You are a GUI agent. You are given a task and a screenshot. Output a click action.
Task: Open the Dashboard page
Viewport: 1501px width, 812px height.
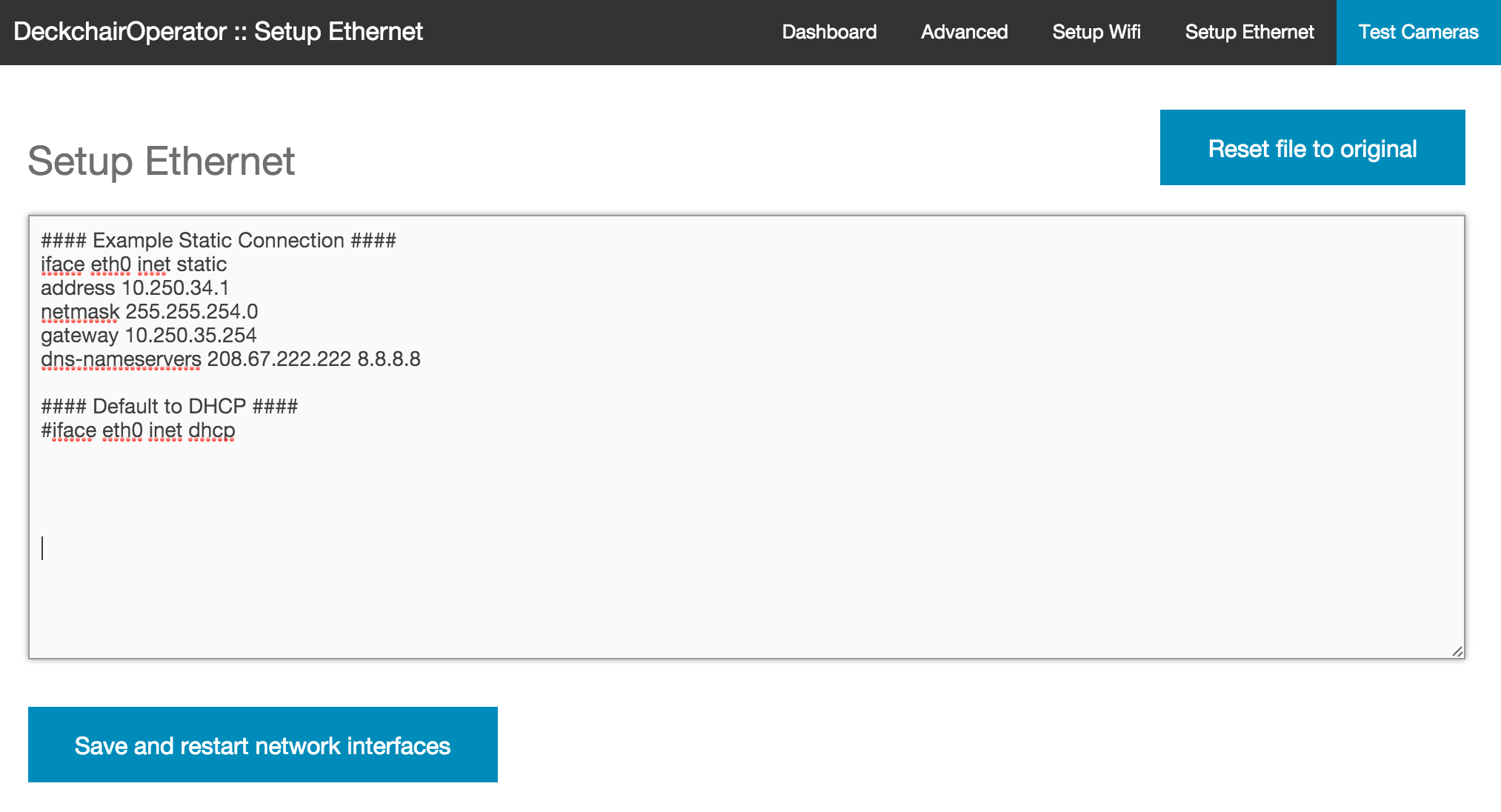coord(829,32)
